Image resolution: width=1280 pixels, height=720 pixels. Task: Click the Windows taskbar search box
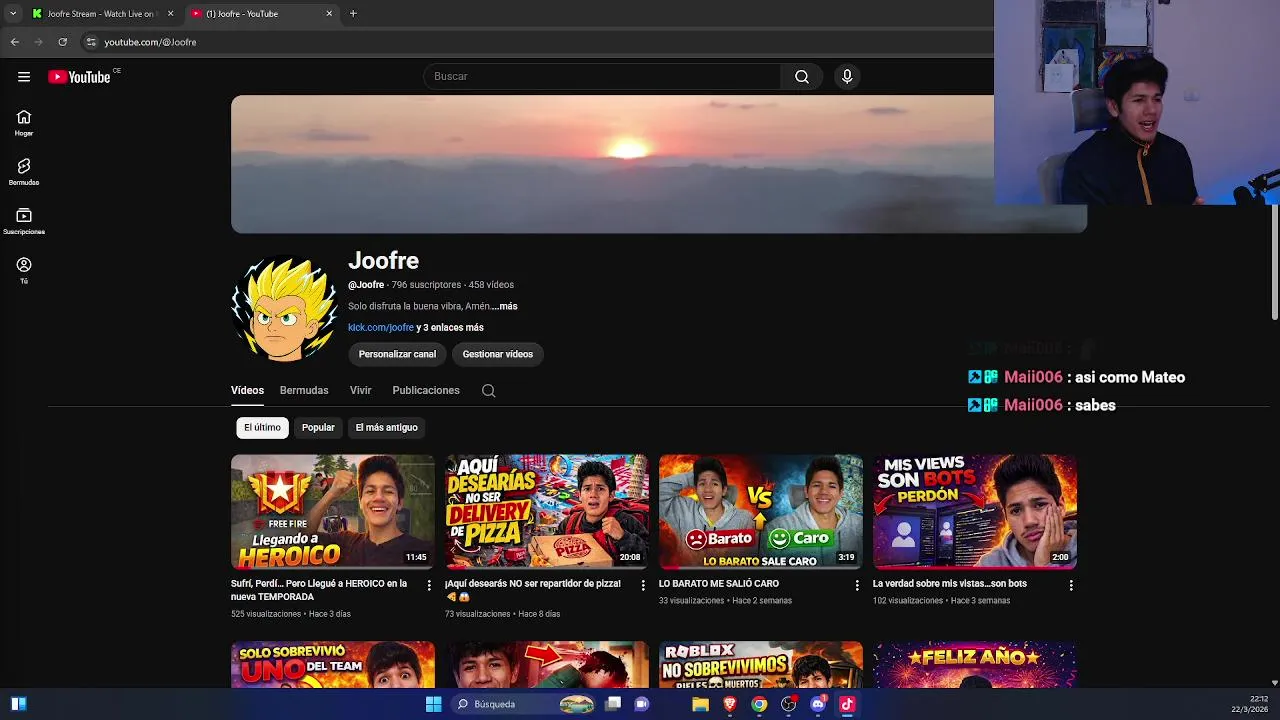[x=524, y=704]
